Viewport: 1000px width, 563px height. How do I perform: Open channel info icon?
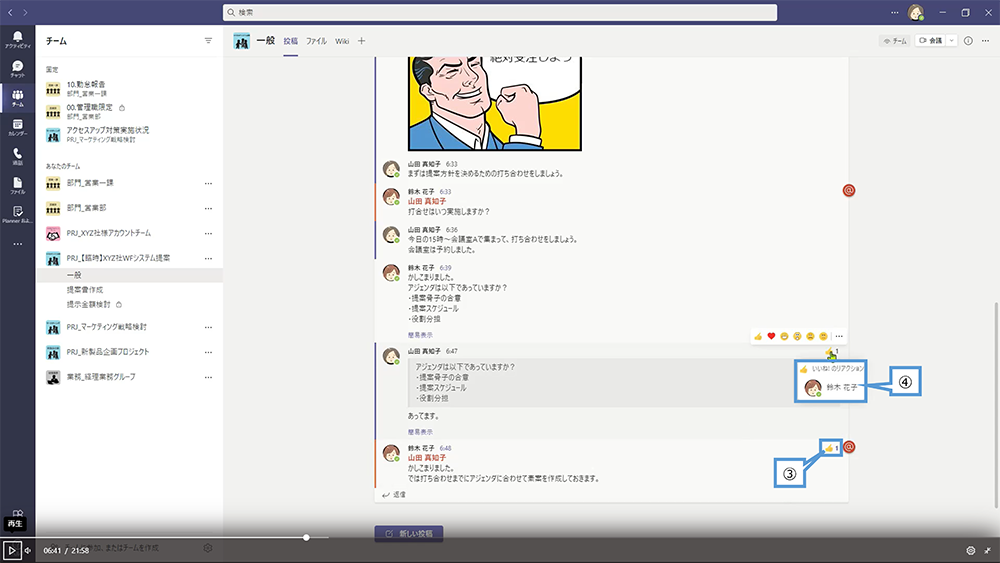[x=968, y=41]
